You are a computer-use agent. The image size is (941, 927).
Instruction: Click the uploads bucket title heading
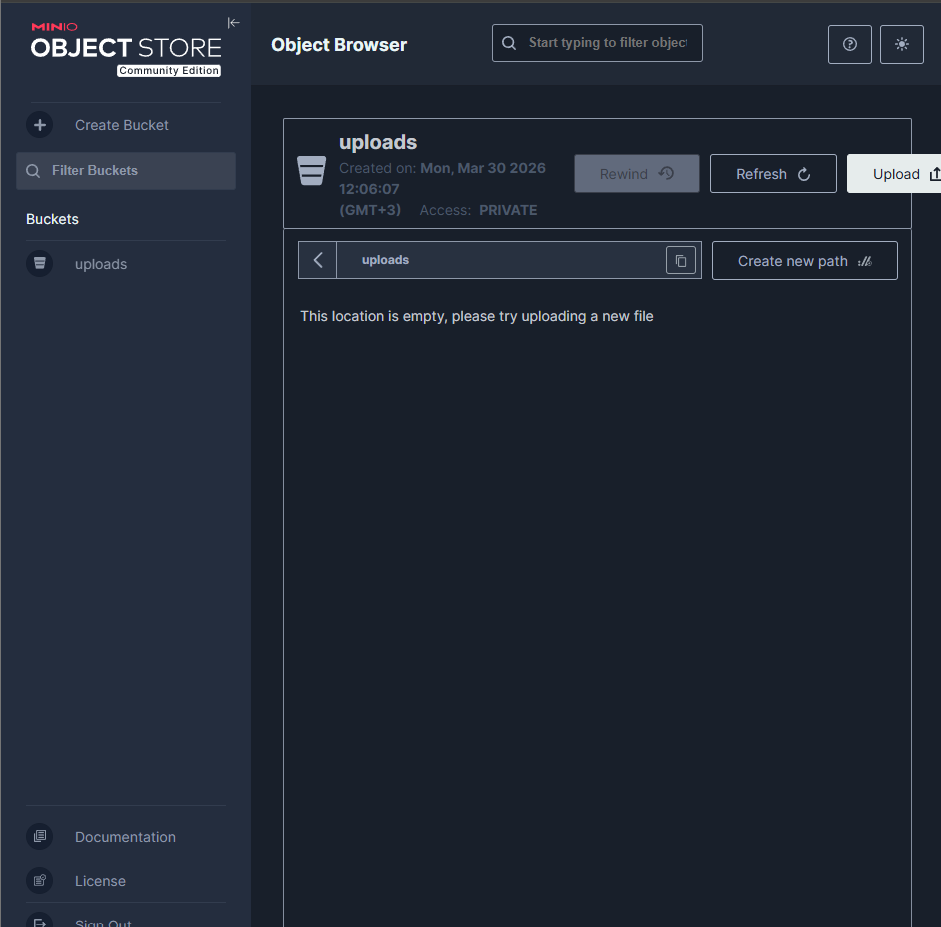click(x=378, y=142)
